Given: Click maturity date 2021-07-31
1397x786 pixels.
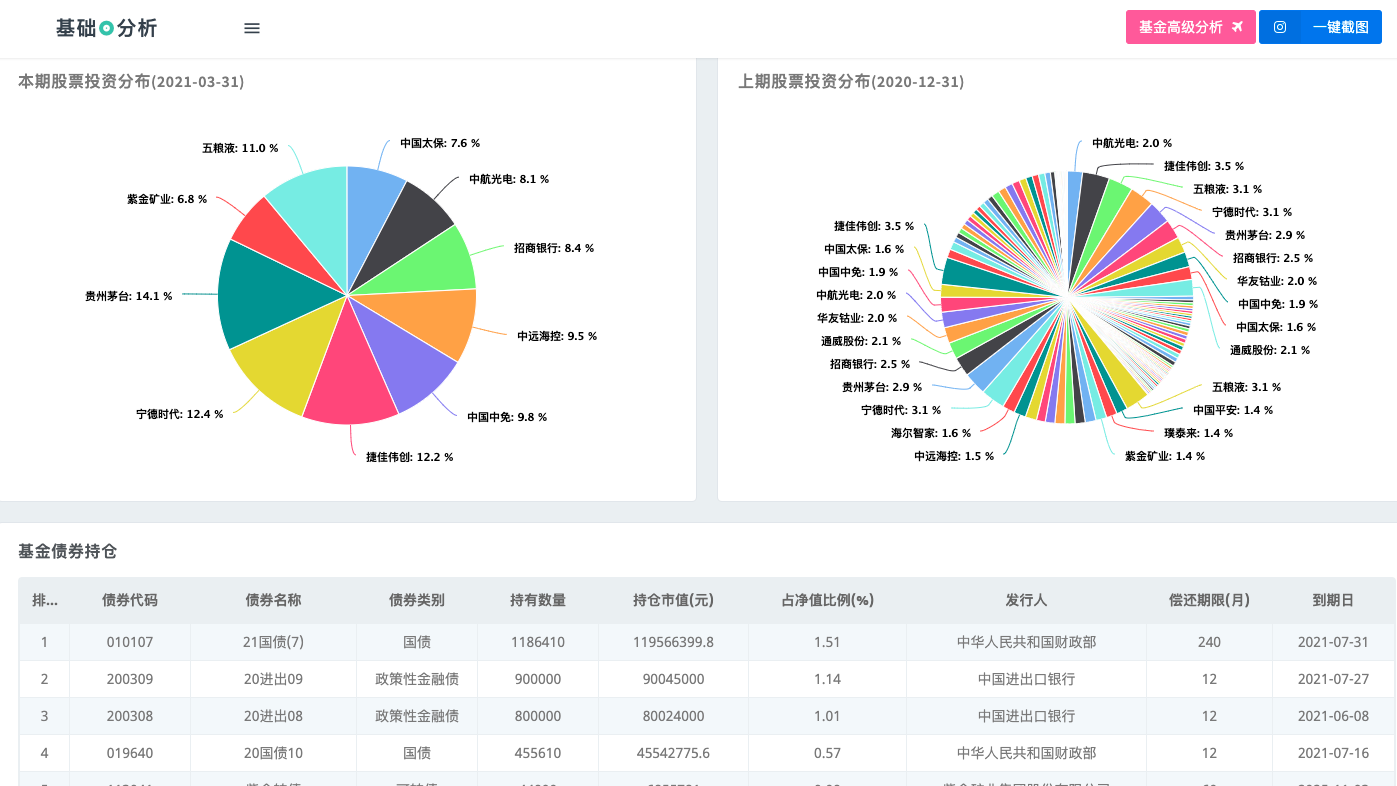Looking at the screenshot, I should tap(1333, 642).
